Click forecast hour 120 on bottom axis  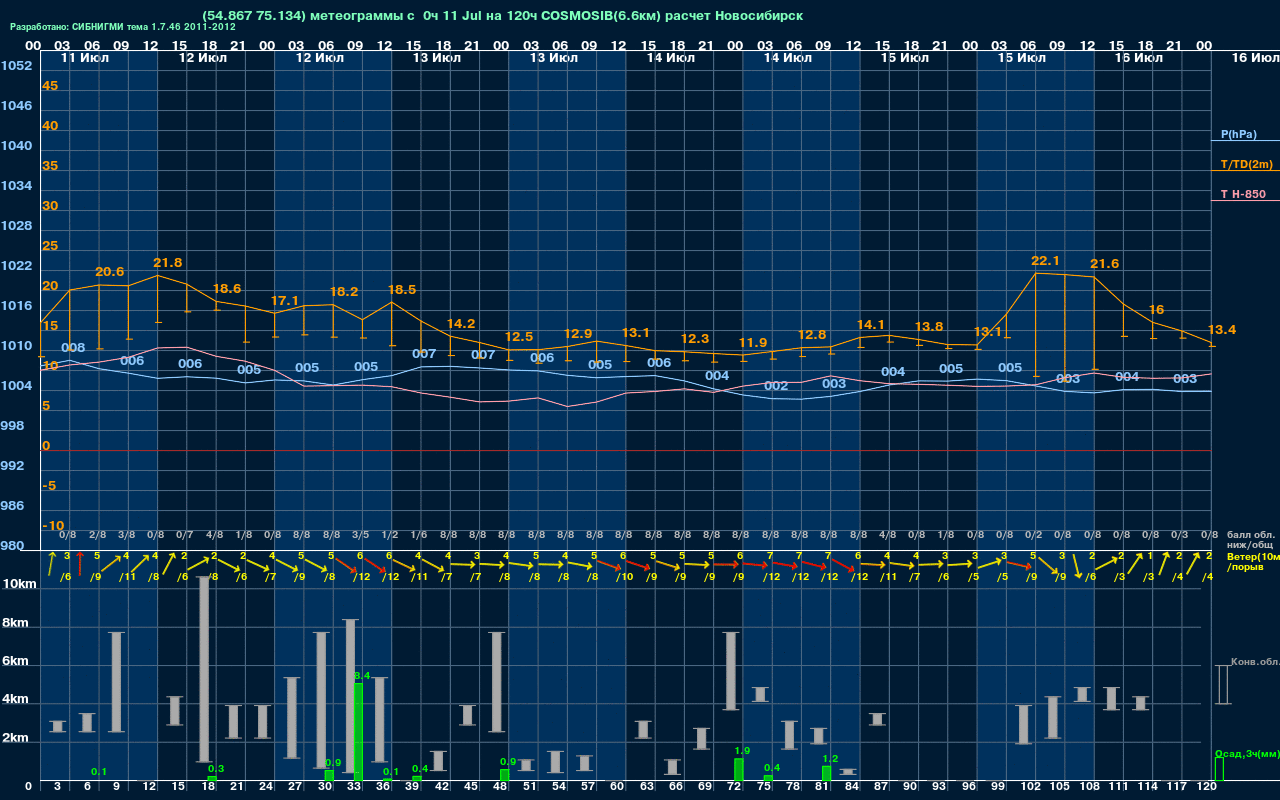click(x=1206, y=787)
